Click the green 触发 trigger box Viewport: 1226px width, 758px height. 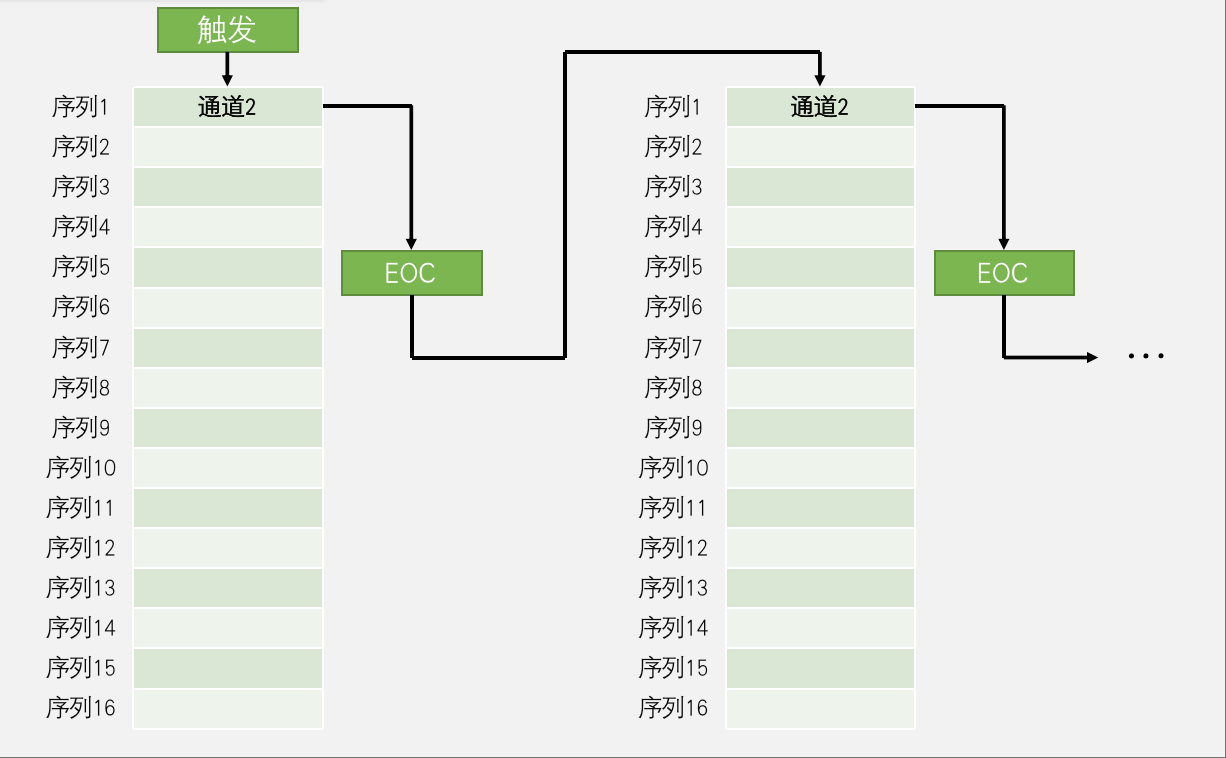228,30
